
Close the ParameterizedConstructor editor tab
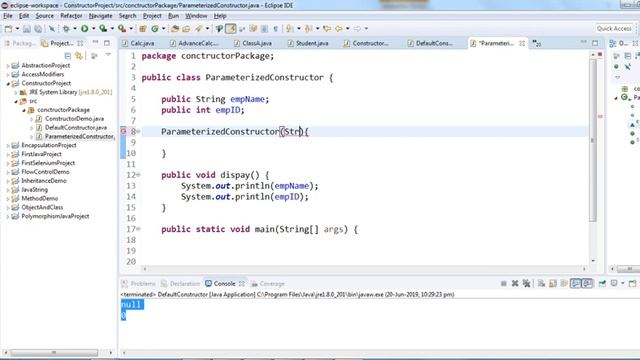[x=522, y=43]
